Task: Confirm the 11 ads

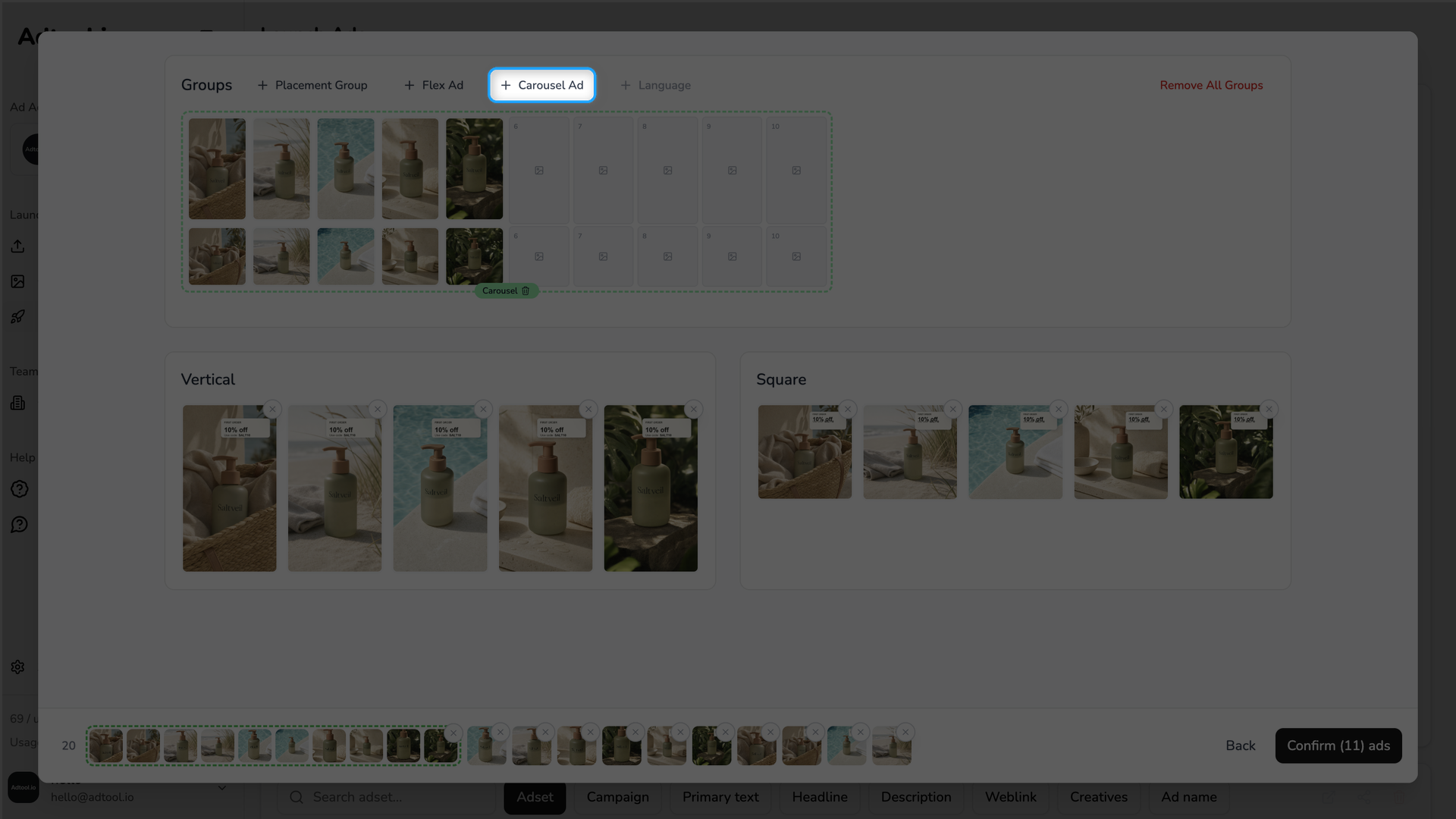Action: point(1338,745)
